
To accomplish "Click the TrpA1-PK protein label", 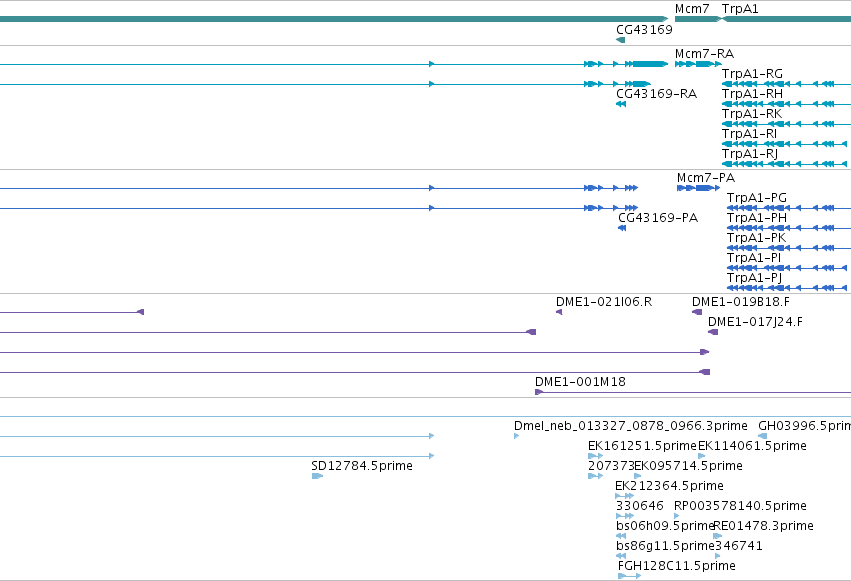I will pyautogui.click(x=756, y=238).
